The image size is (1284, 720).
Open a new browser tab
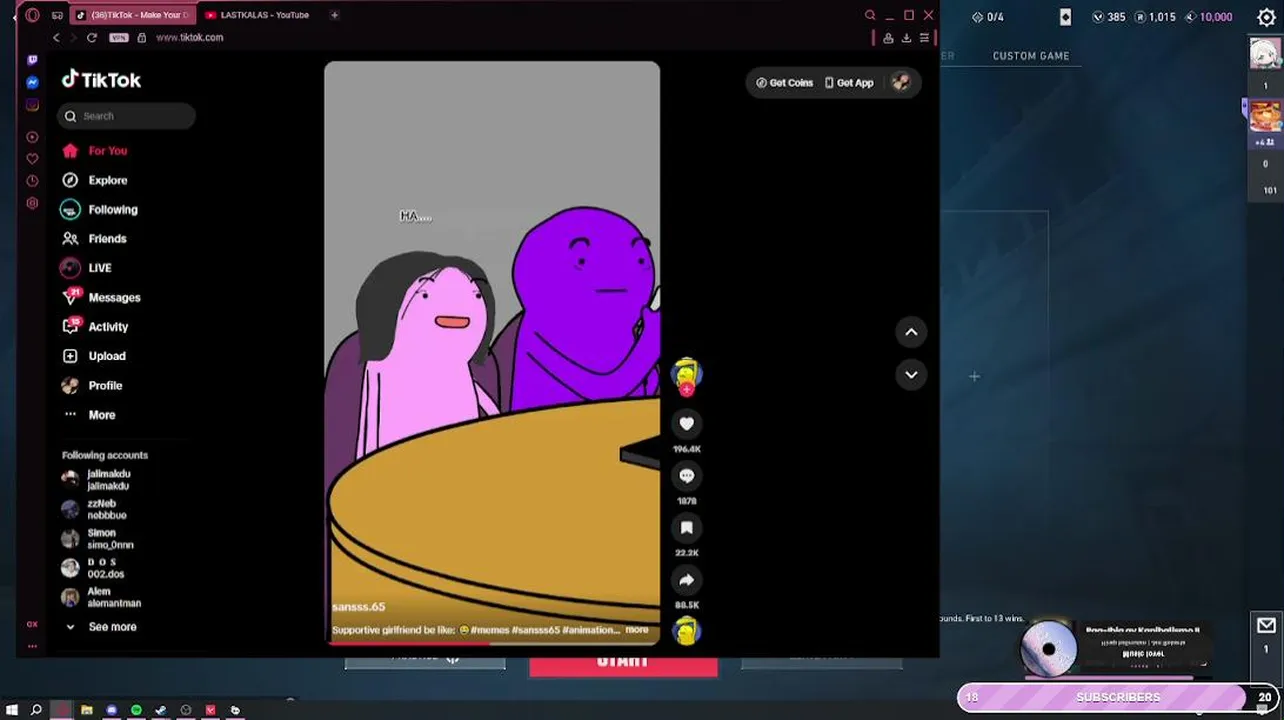[334, 15]
